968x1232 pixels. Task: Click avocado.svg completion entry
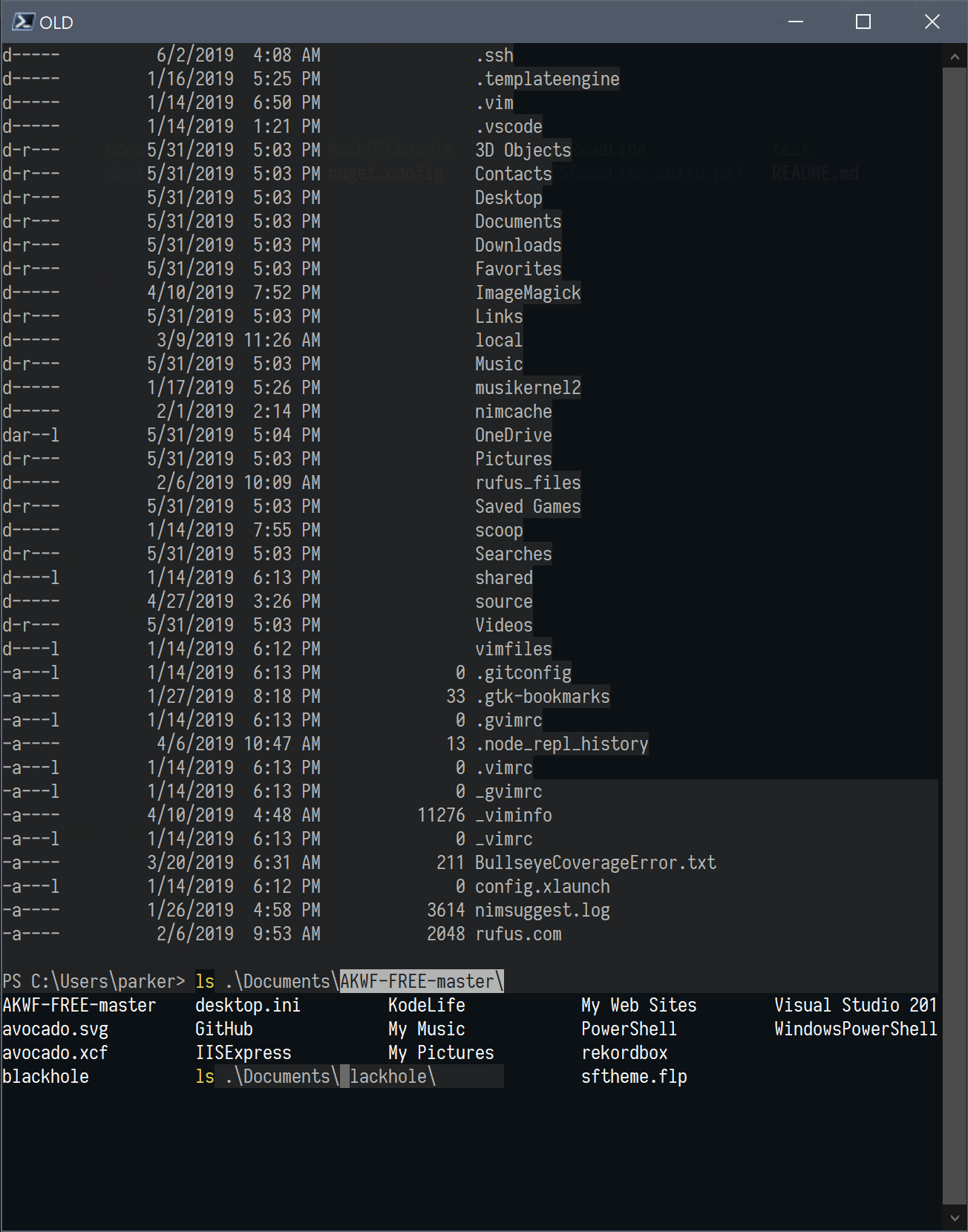coord(55,1029)
